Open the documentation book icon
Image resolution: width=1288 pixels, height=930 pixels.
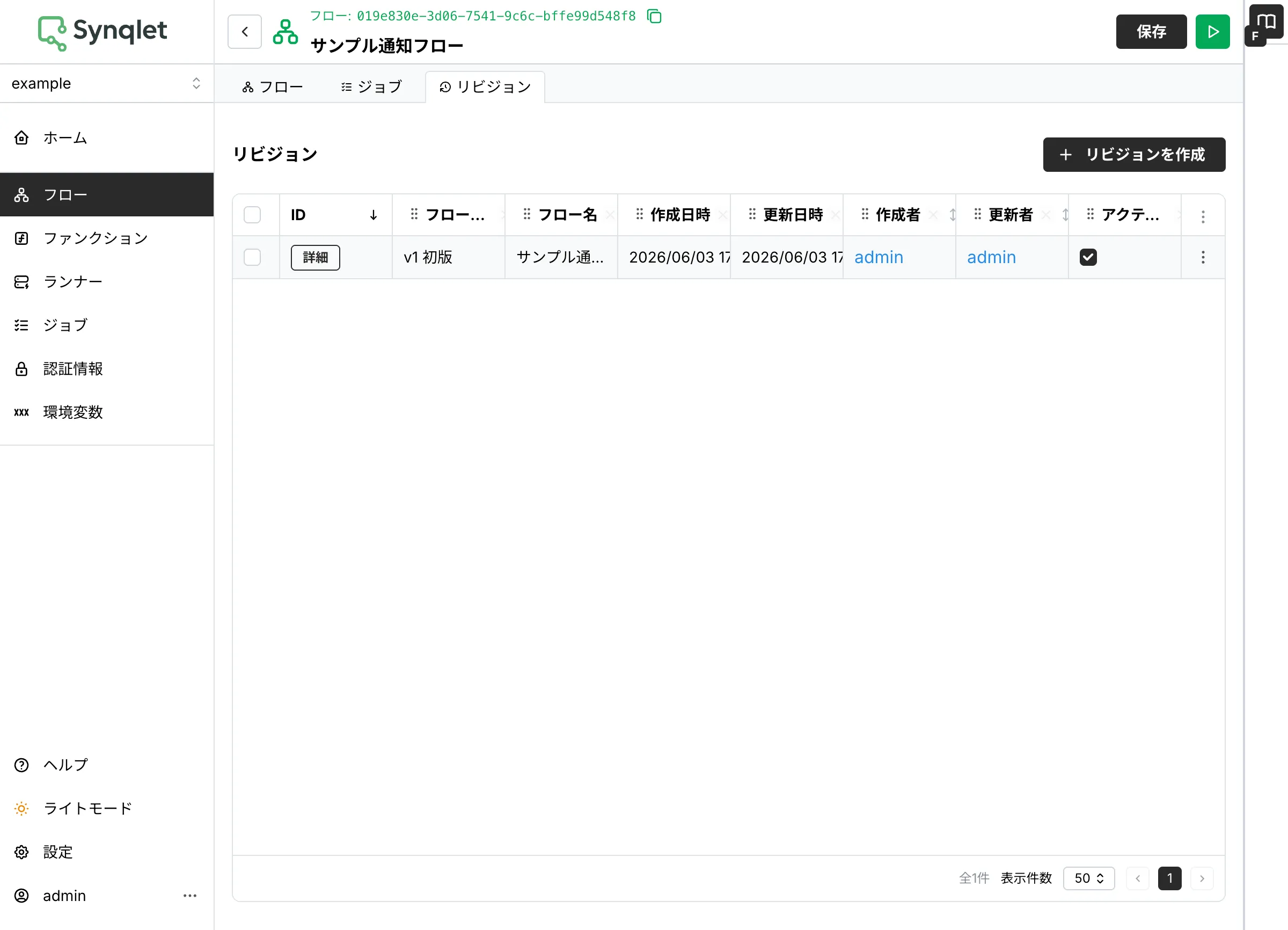pyautogui.click(x=1267, y=21)
